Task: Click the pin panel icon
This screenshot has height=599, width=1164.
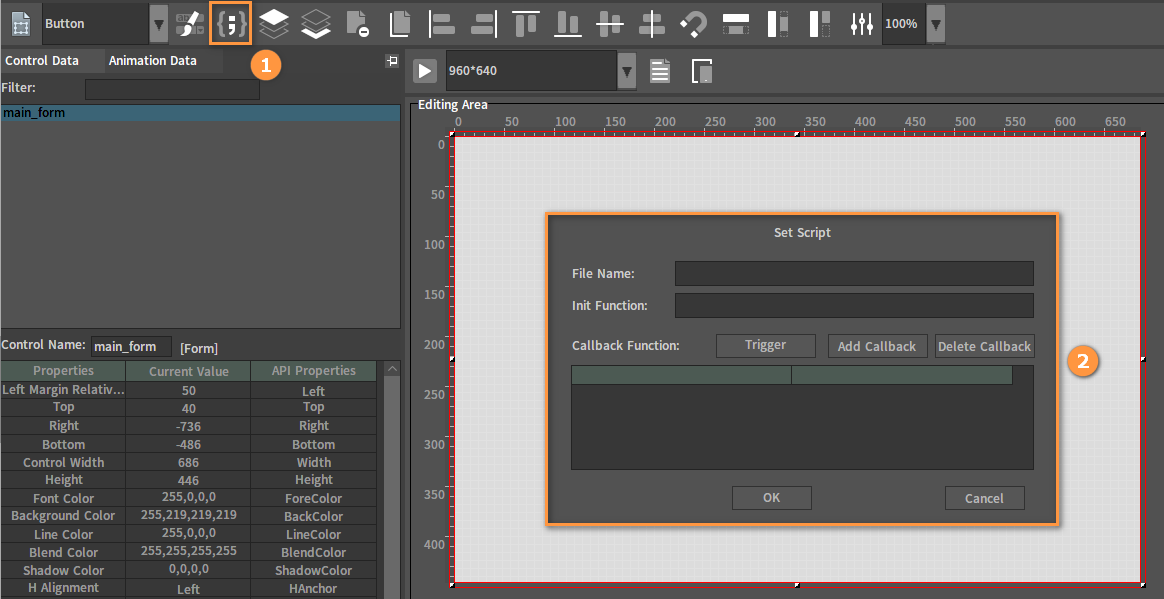Action: pos(393,61)
